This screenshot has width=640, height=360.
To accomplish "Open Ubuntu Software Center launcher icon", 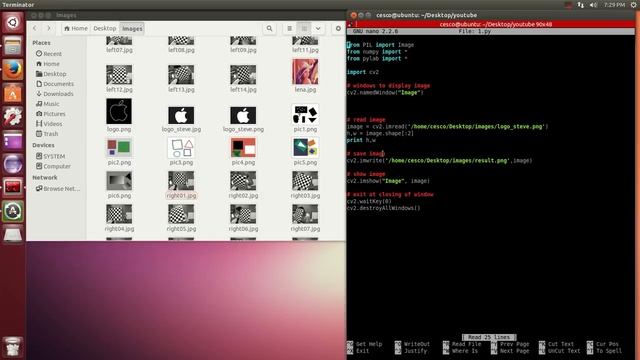I will click(13, 93).
